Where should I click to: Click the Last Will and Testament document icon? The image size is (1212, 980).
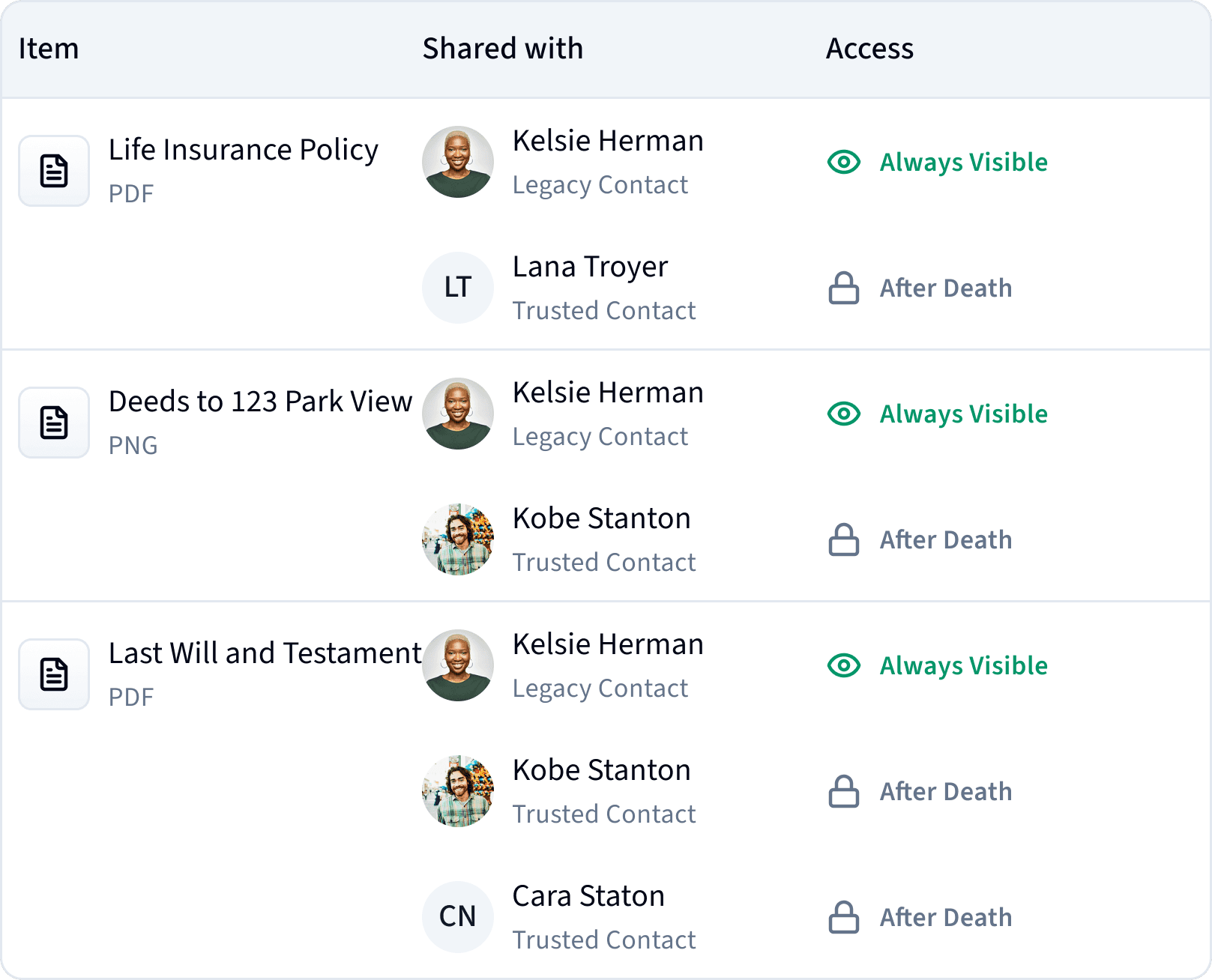(x=54, y=674)
